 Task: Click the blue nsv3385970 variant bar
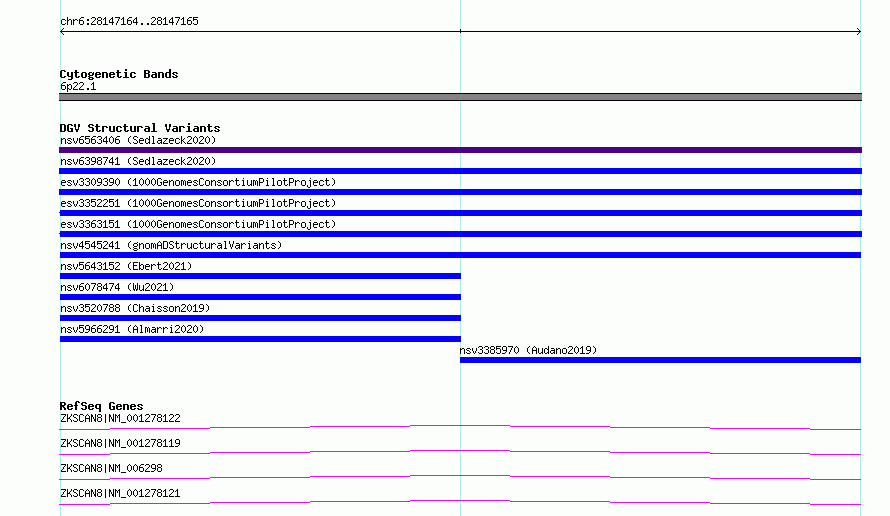pos(660,360)
